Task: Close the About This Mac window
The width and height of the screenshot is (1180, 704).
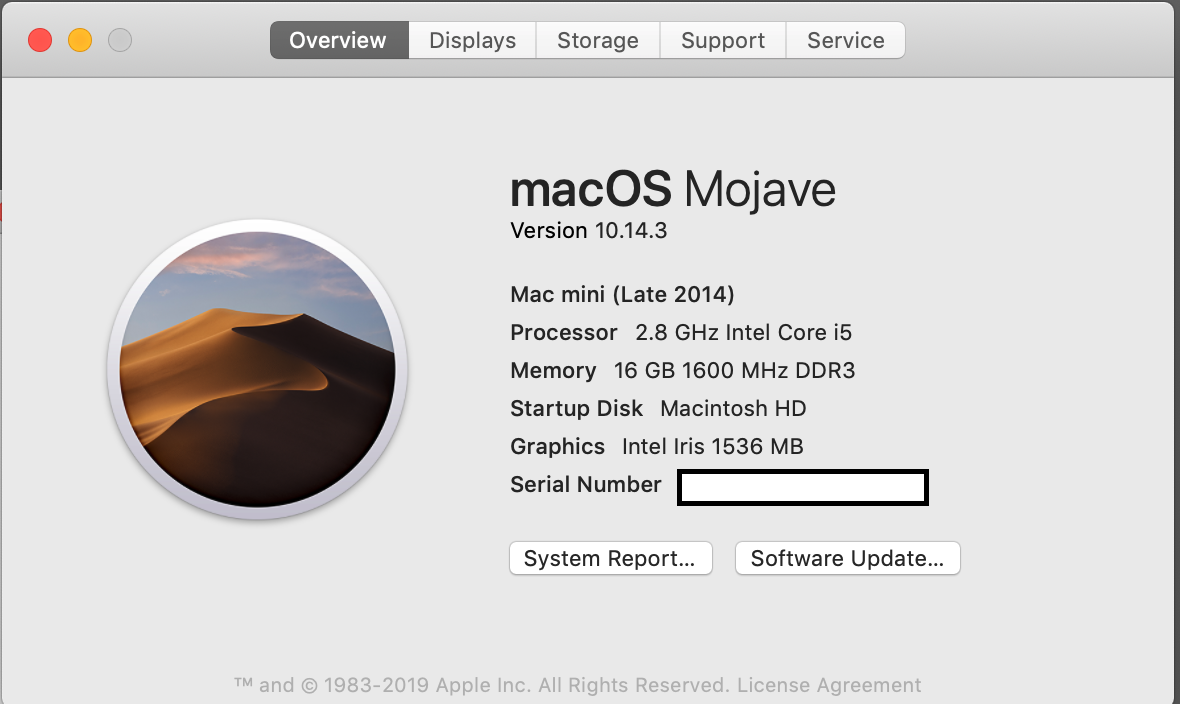Action: (x=40, y=40)
